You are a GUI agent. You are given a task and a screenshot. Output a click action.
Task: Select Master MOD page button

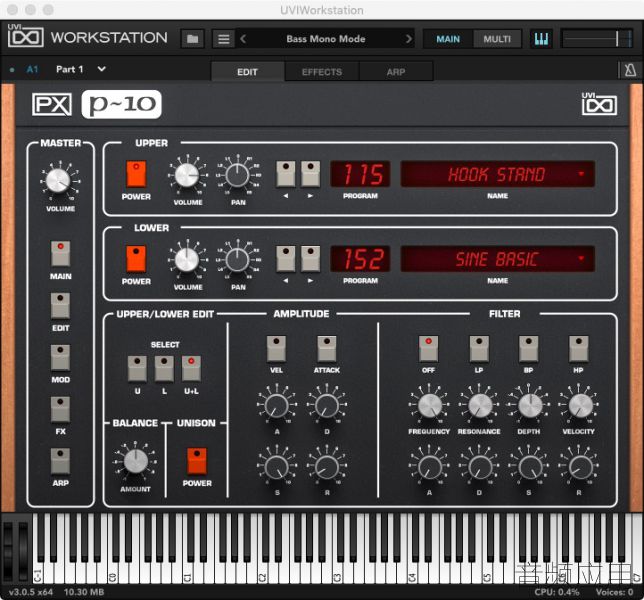[60, 357]
